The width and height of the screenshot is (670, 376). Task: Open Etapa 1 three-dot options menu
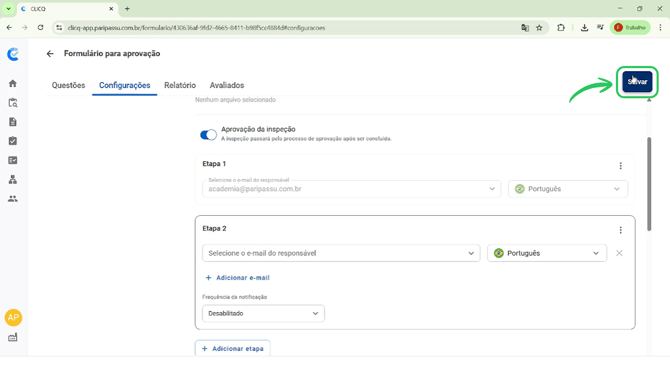click(620, 166)
